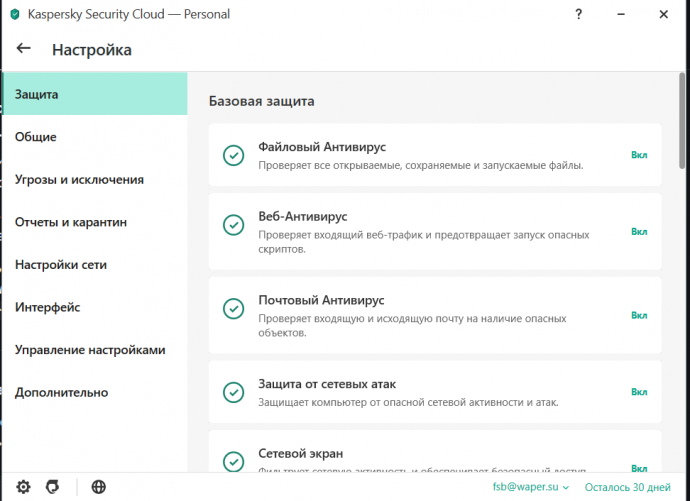The image size is (690, 501).
Task: Click the green checkmark beside Веб-Антивирус
Action: coord(233,225)
